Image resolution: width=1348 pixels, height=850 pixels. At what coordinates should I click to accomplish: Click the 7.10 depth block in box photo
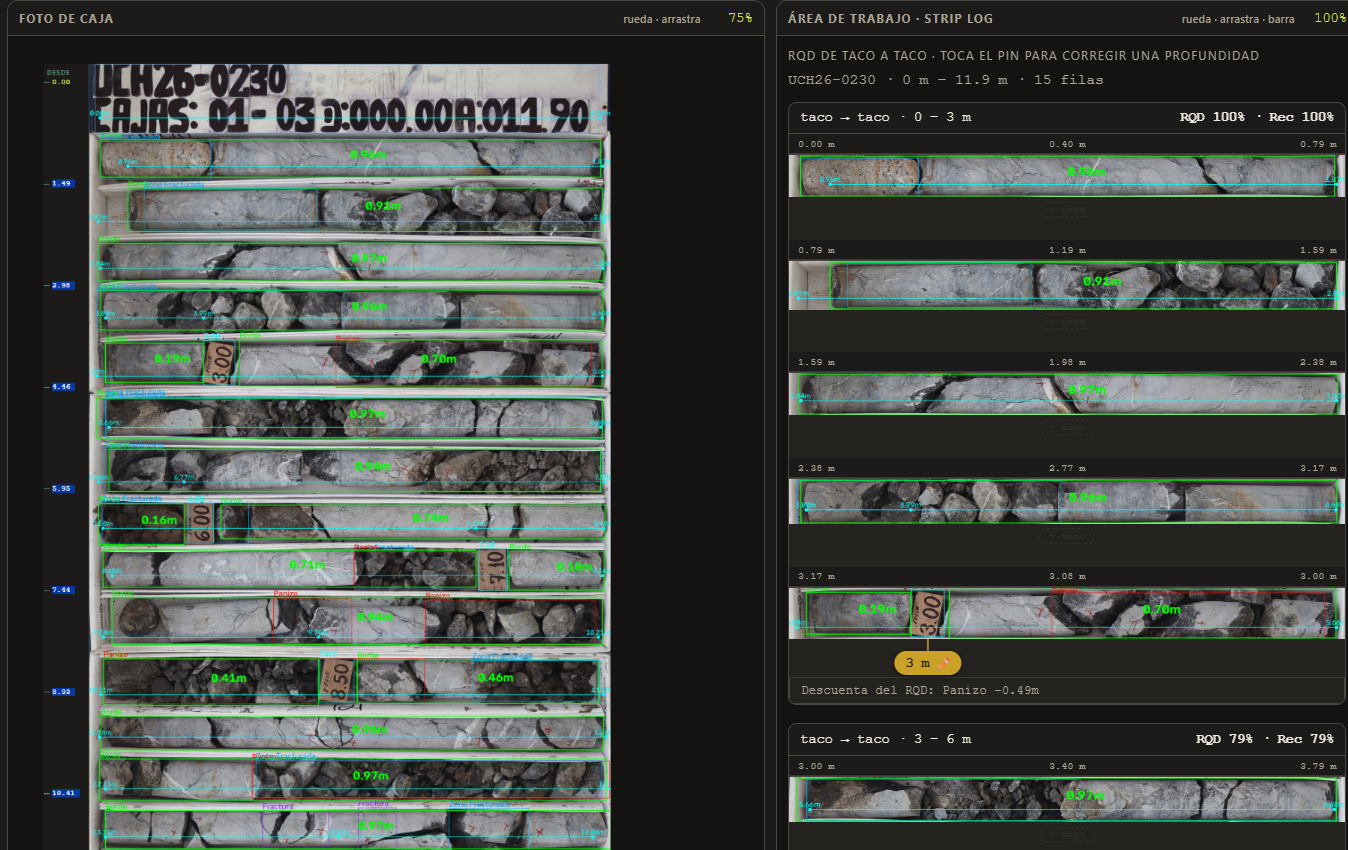click(x=491, y=570)
